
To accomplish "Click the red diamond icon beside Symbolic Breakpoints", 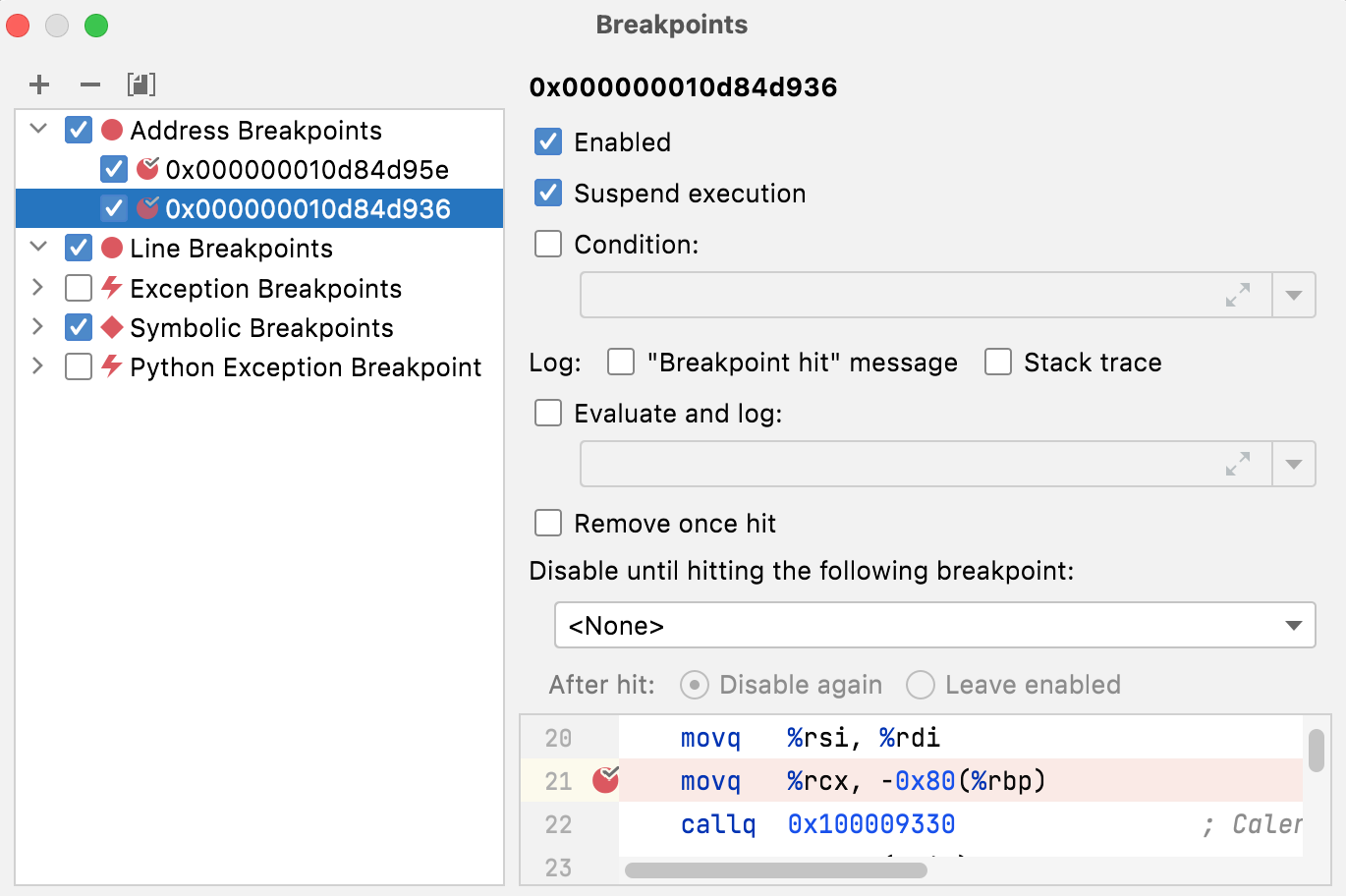I will click(111, 327).
